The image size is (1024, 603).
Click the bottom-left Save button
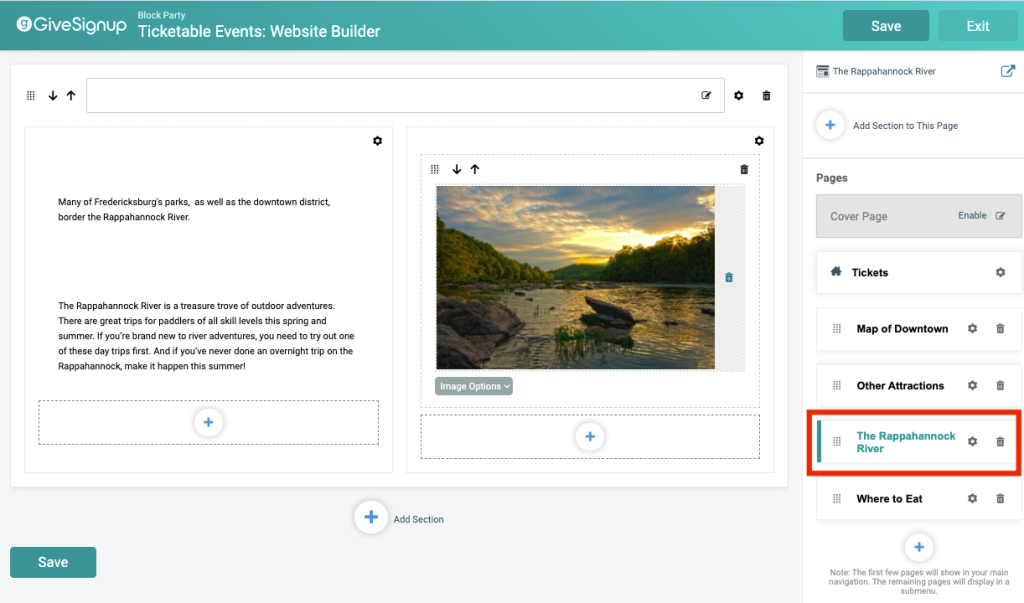[53, 562]
